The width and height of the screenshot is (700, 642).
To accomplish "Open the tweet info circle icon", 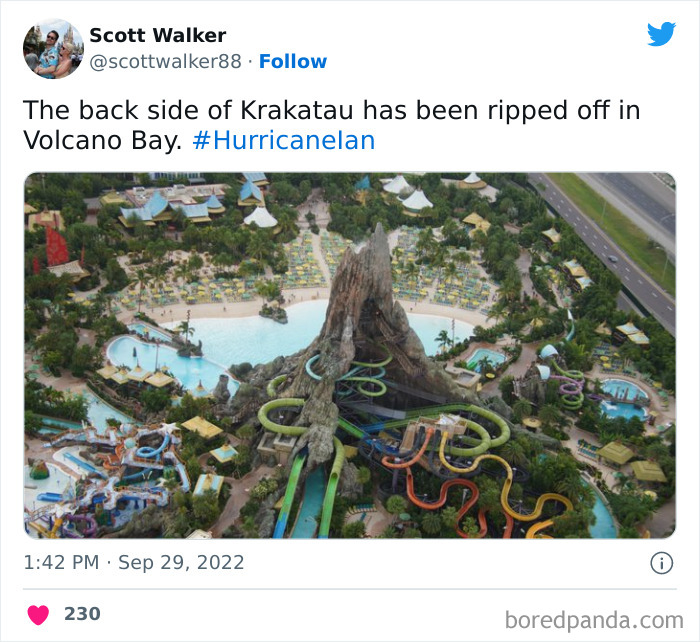I will (x=661, y=563).
